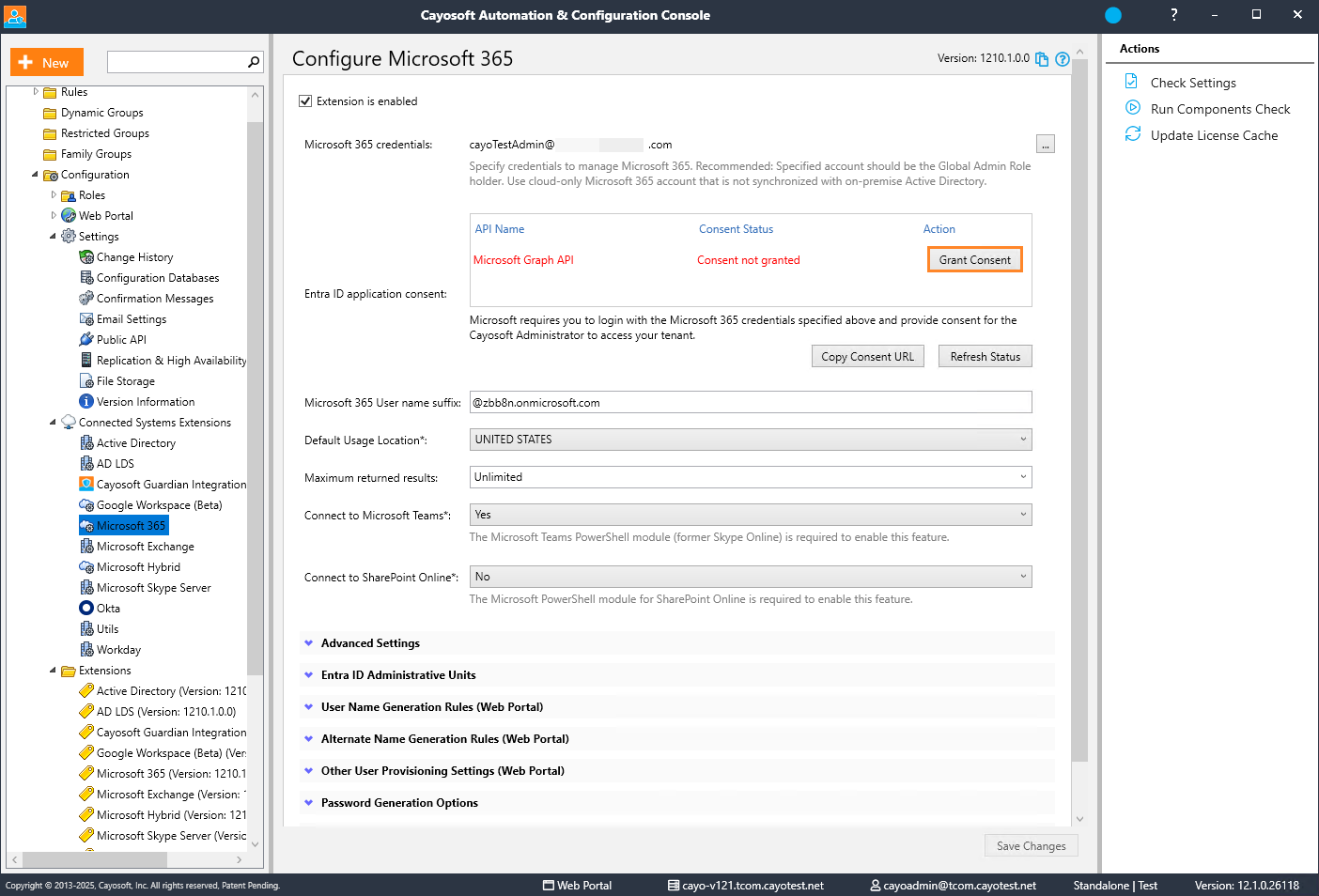Image resolution: width=1319 pixels, height=896 pixels.
Task: Collapse the Connected Systems Extensions tree node
Action: click(x=53, y=422)
